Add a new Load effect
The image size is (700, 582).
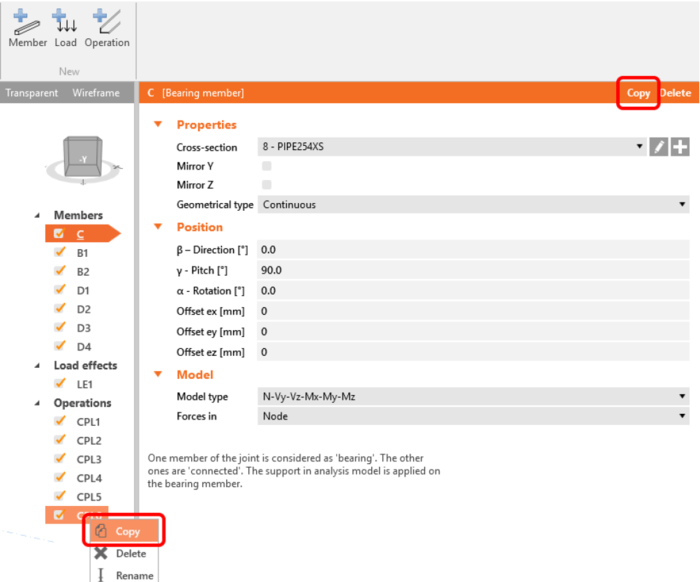(x=66, y=29)
